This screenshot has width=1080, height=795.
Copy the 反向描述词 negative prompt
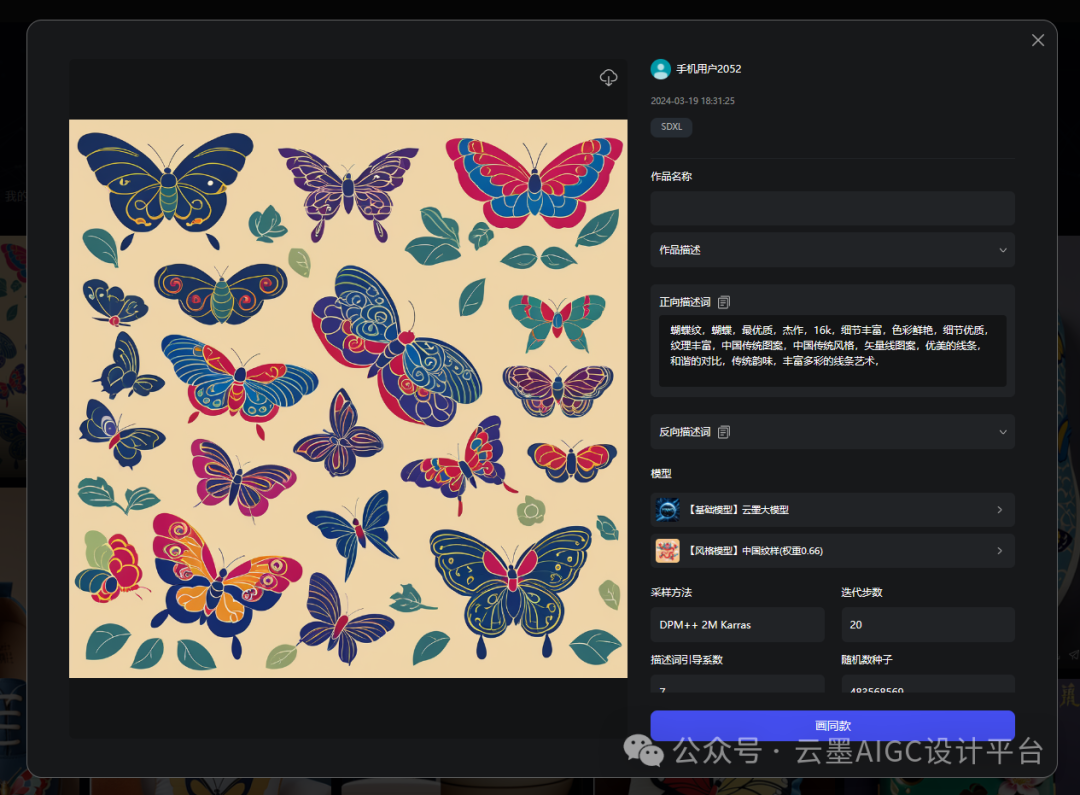point(724,432)
